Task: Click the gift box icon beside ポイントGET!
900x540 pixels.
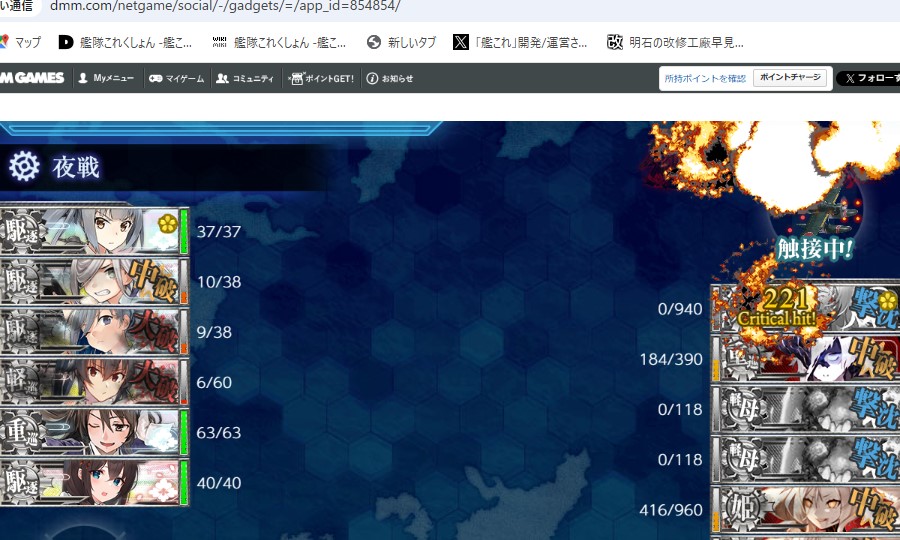Action: coord(296,78)
